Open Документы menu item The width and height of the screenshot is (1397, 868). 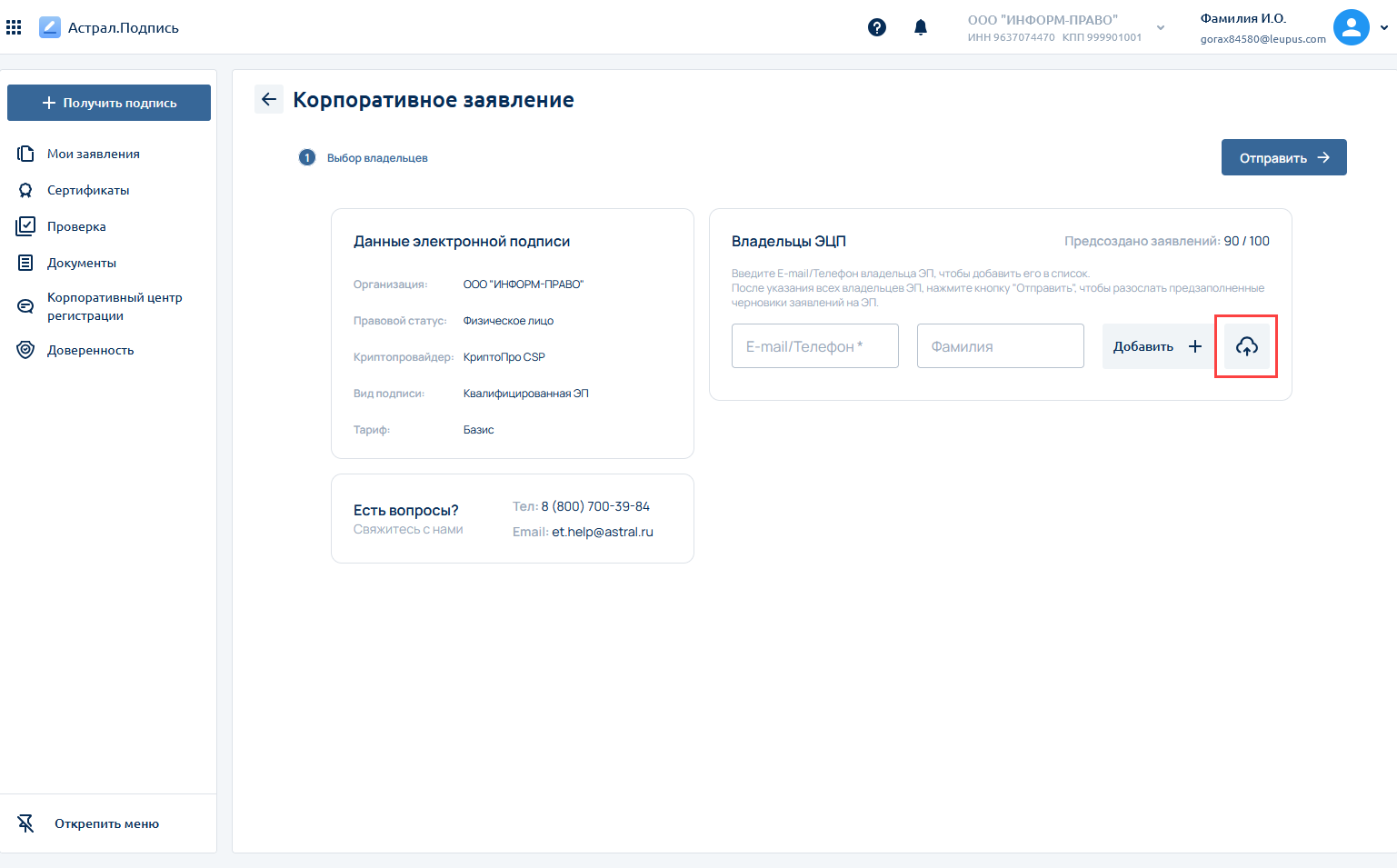pos(82,263)
